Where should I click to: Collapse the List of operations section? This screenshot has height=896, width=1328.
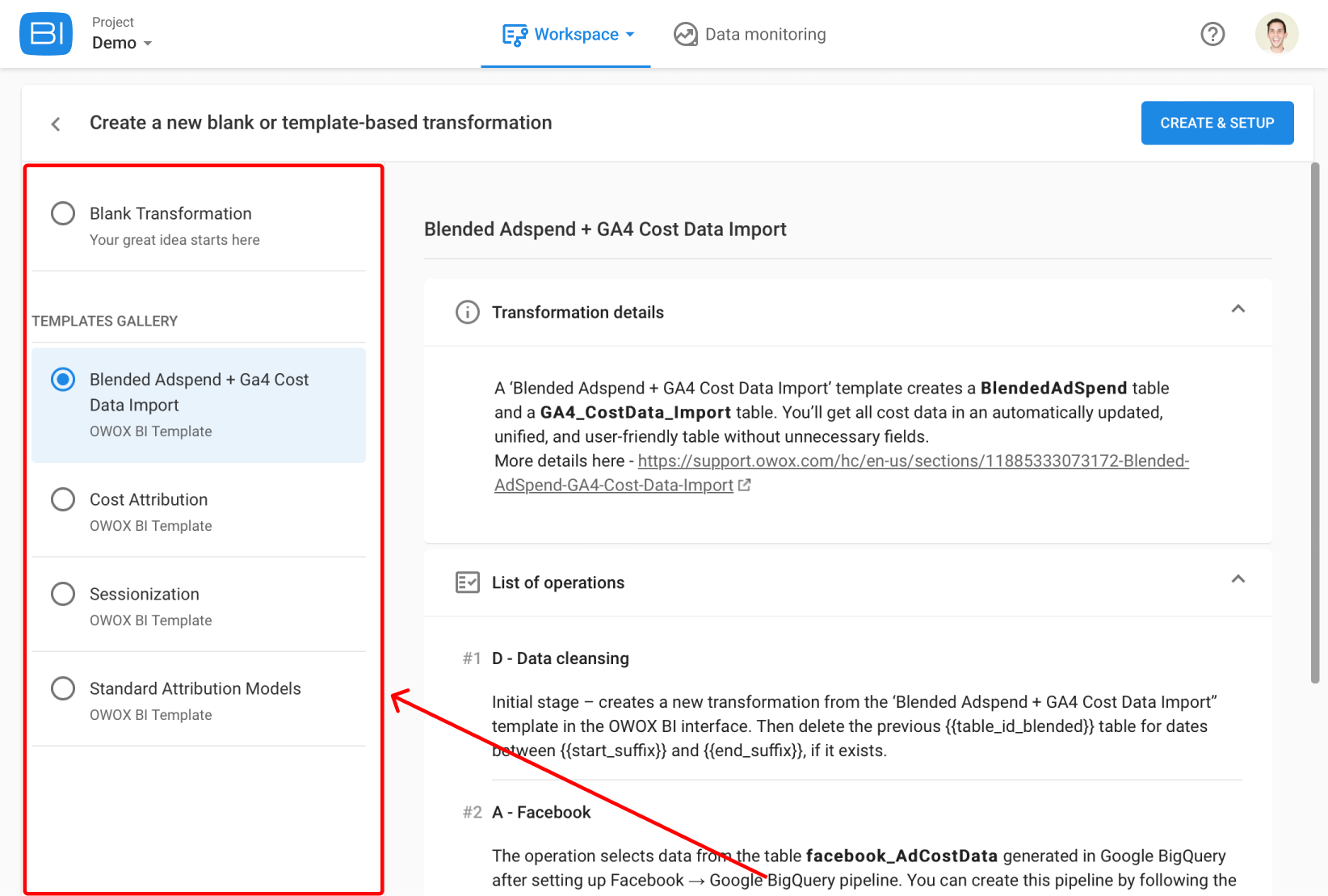point(1238,578)
